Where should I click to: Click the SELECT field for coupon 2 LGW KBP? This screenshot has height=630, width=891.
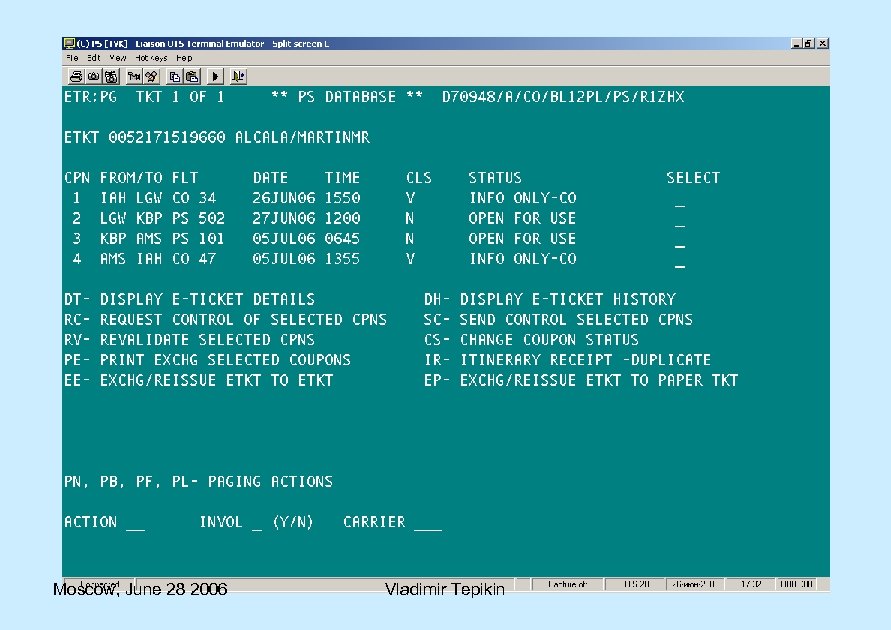680,224
